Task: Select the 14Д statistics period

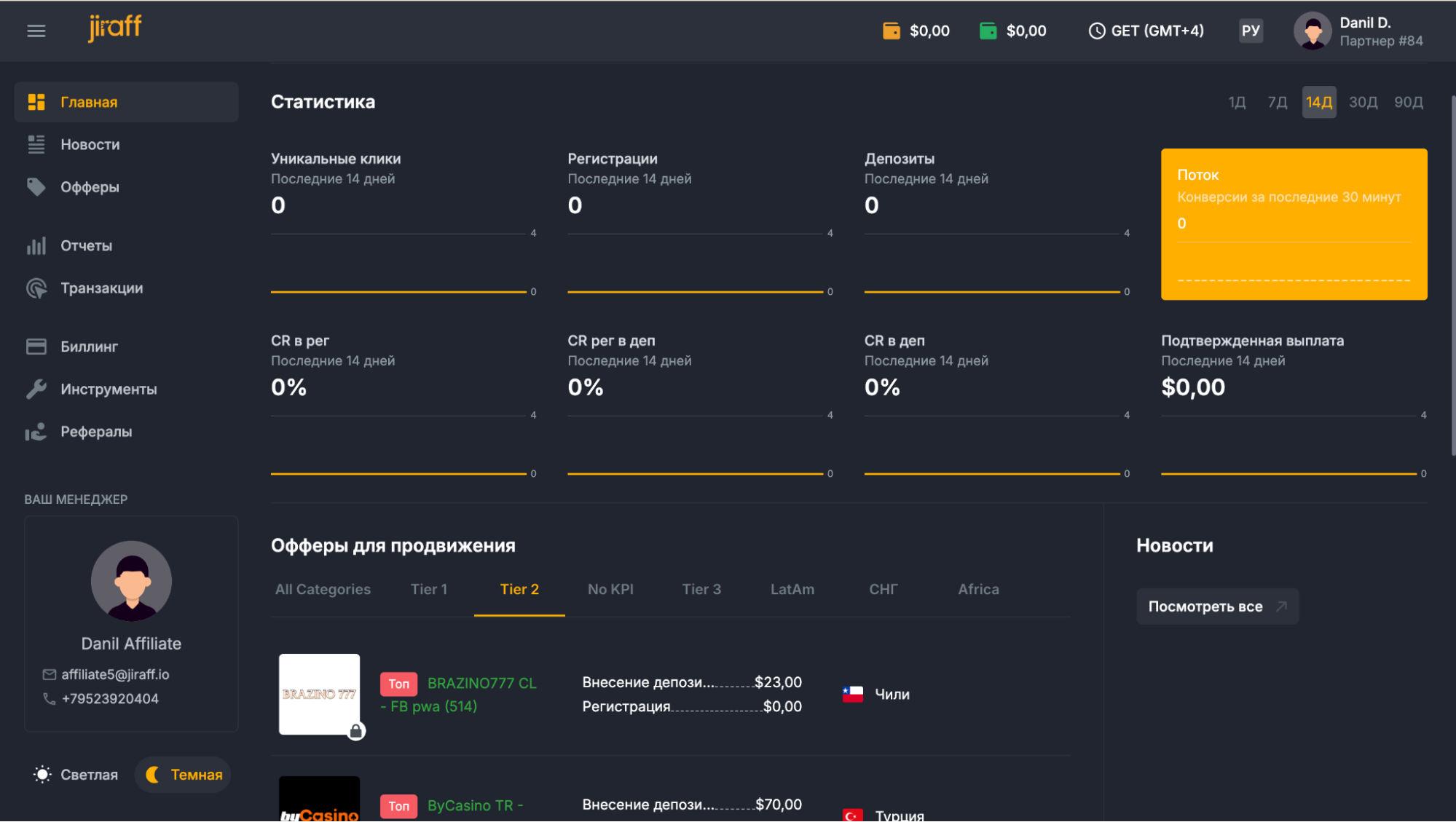Action: 1319,102
